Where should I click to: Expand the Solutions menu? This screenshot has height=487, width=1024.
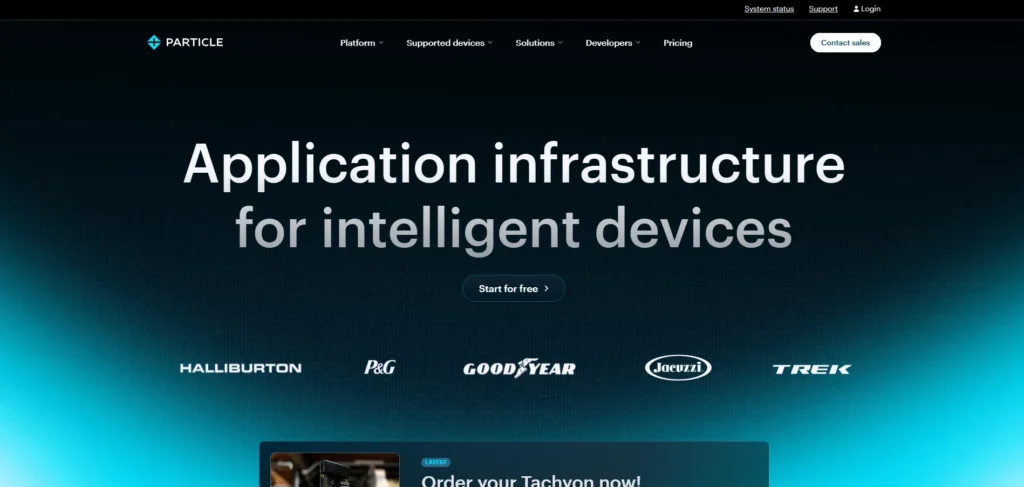[x=538, y=43]
